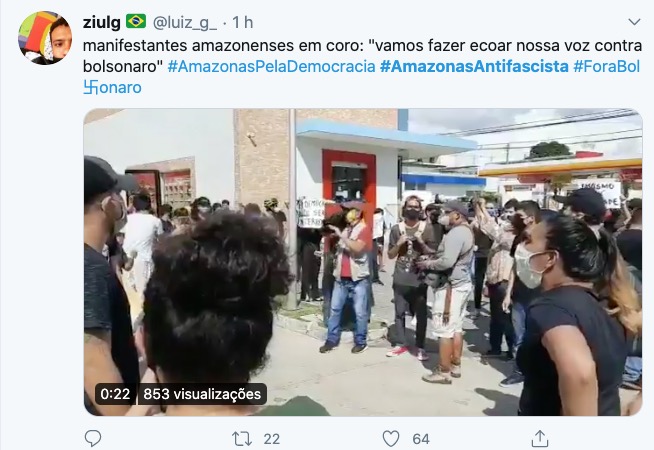Screen dimensions: 654x450
Task: Open ziulg's profile avatar picture
Action: point(45,38)
